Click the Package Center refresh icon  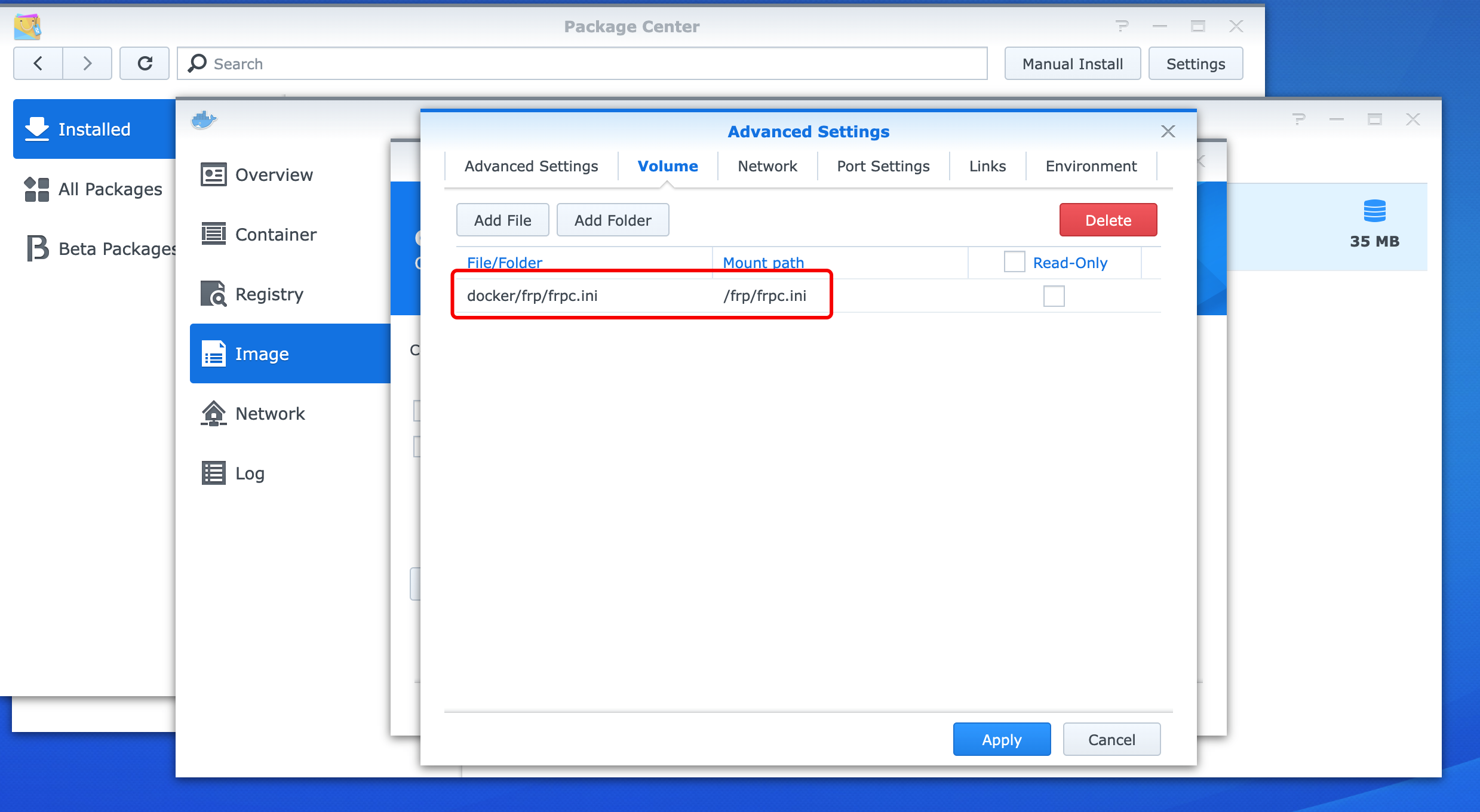click(145, 63)
